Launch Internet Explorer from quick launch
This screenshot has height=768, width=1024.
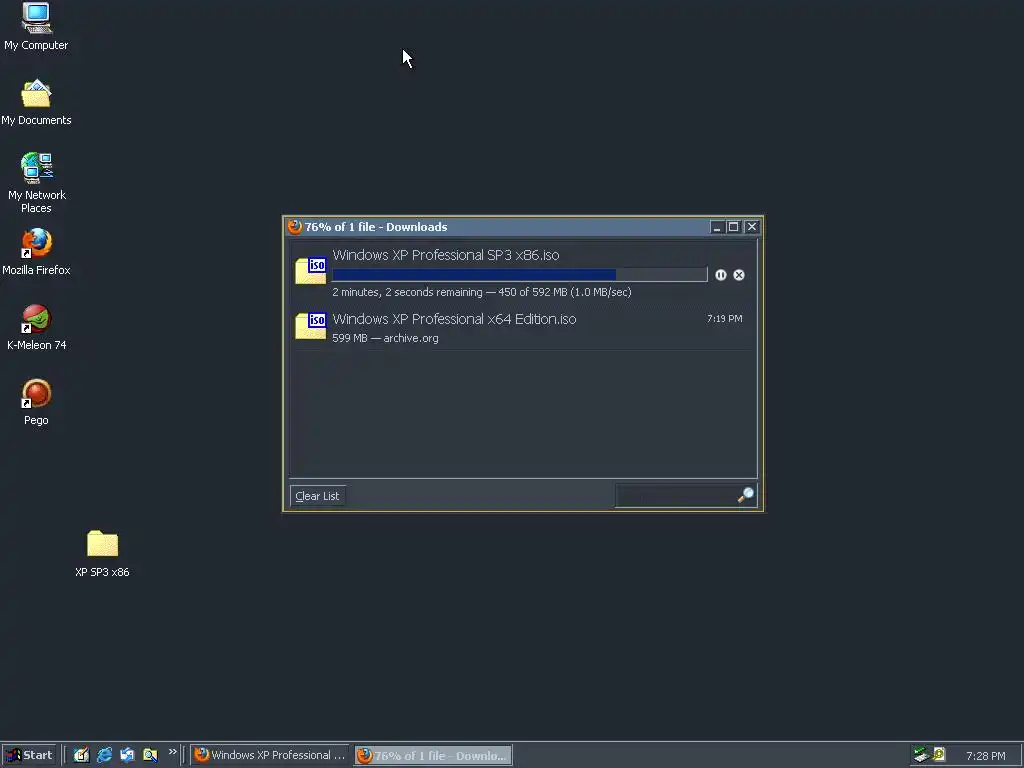(104, 755)
